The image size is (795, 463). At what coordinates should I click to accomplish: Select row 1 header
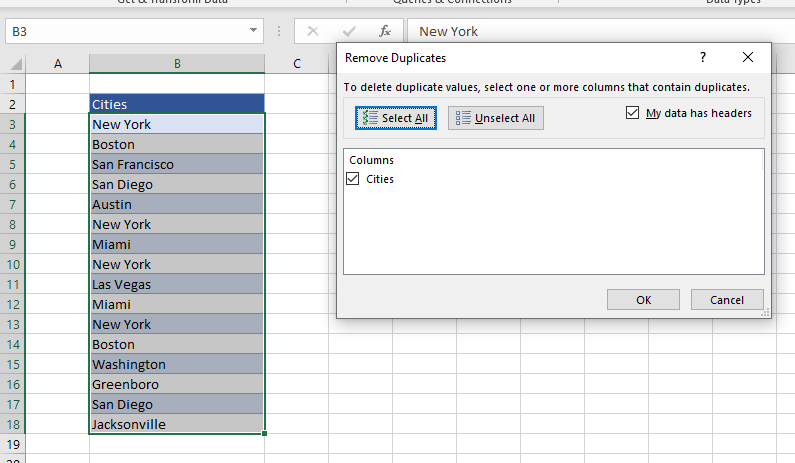pos(13,84)
